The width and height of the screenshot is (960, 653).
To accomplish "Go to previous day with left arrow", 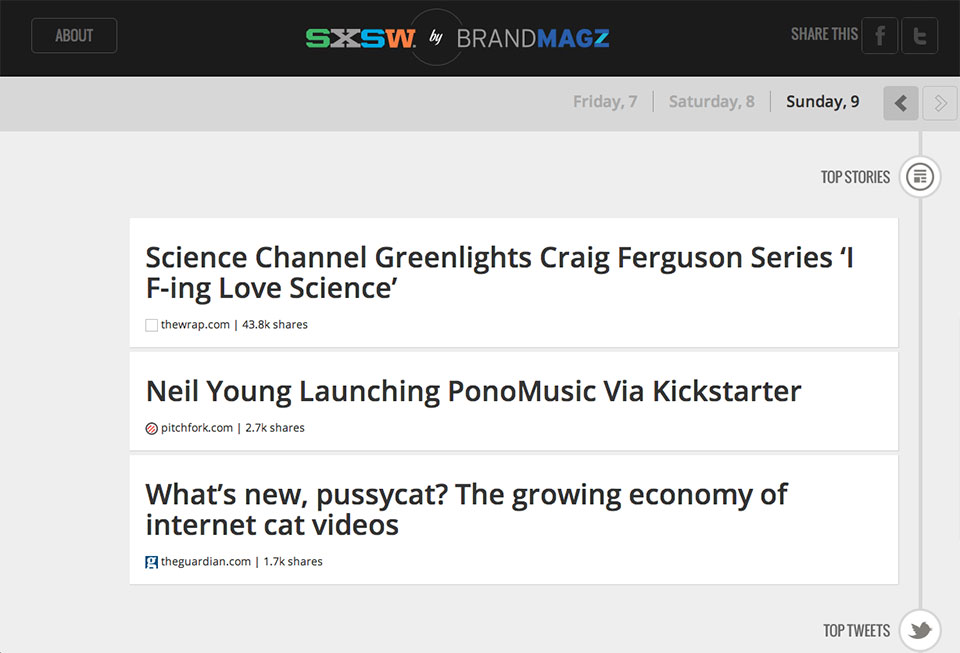I will pyautogui.click(x=901, y=103).
